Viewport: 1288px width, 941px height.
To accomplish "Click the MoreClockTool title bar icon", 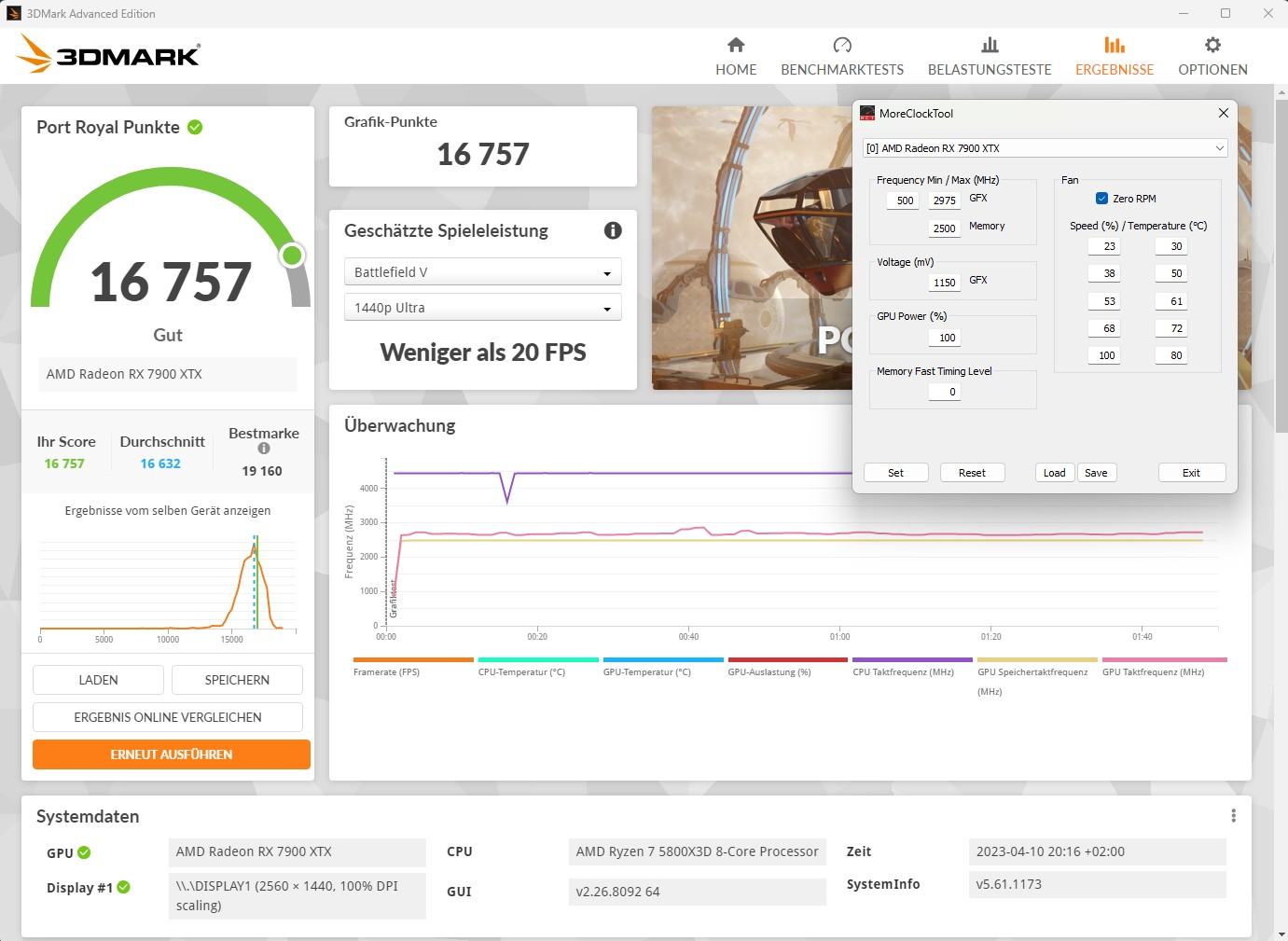I will coord(867,114).
